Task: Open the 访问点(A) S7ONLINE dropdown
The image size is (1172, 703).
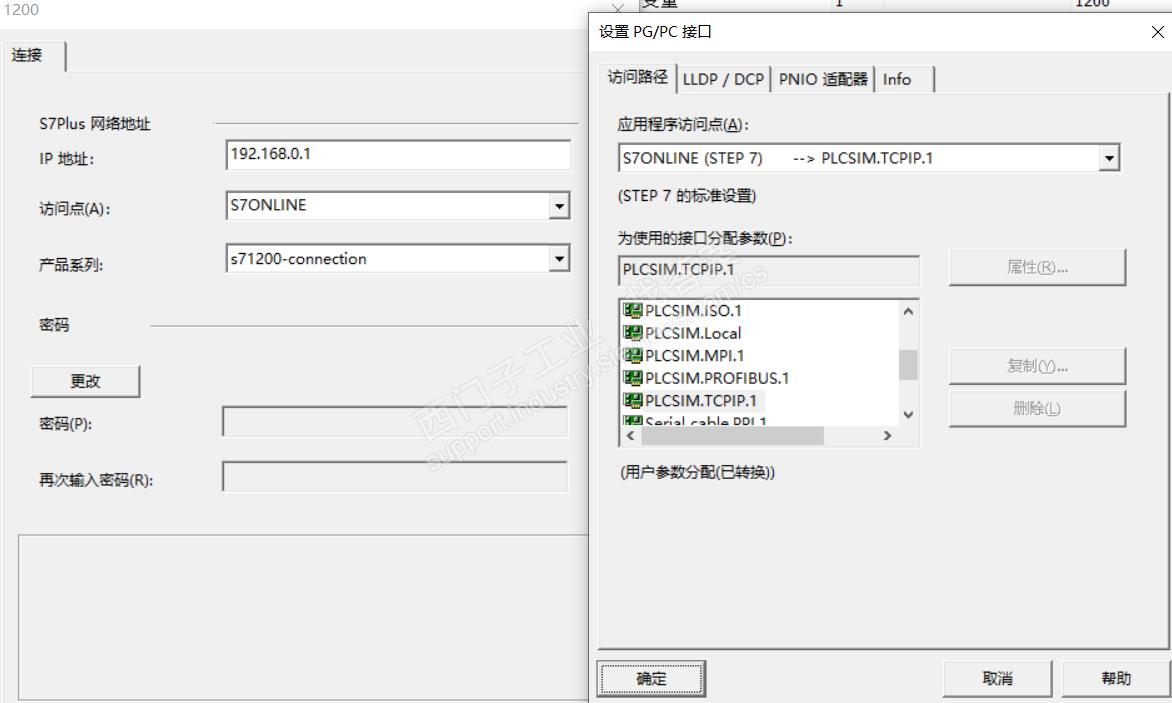Action: (x=558, y=206)
